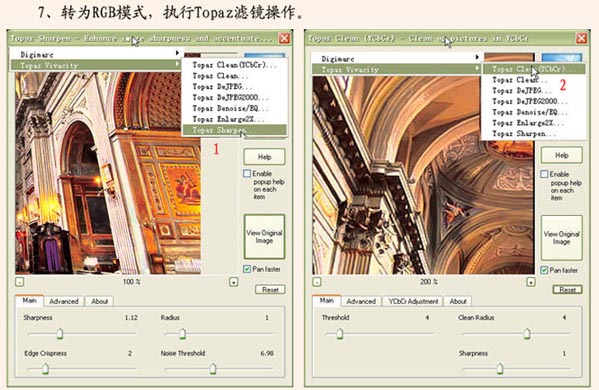Image resolution: width=599 pixels, height=390 pixels.
Task: Enable popup help checkbox in Clean window
Action: [544, 174]
